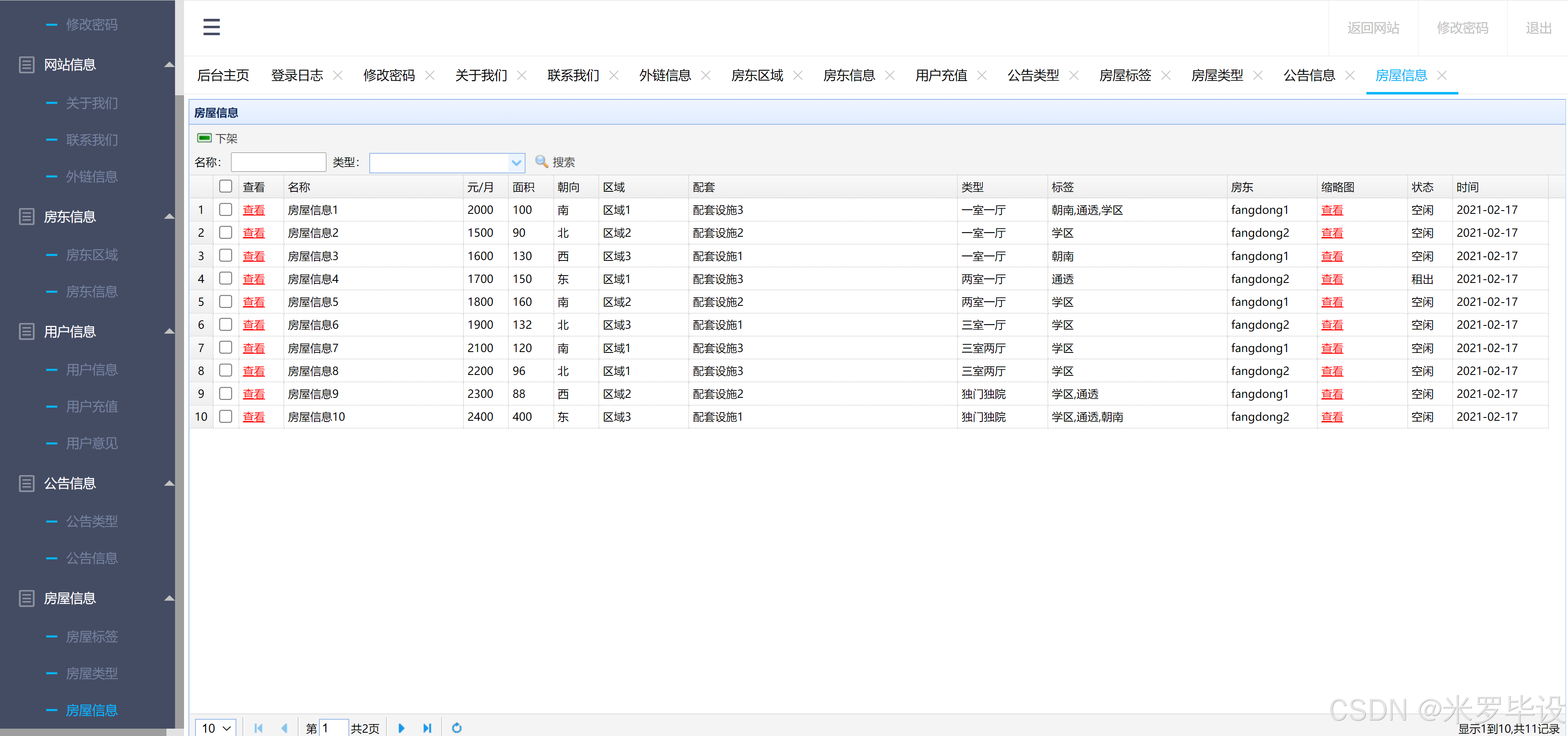Click the green 下架 icon button

(x=204, y=138)
